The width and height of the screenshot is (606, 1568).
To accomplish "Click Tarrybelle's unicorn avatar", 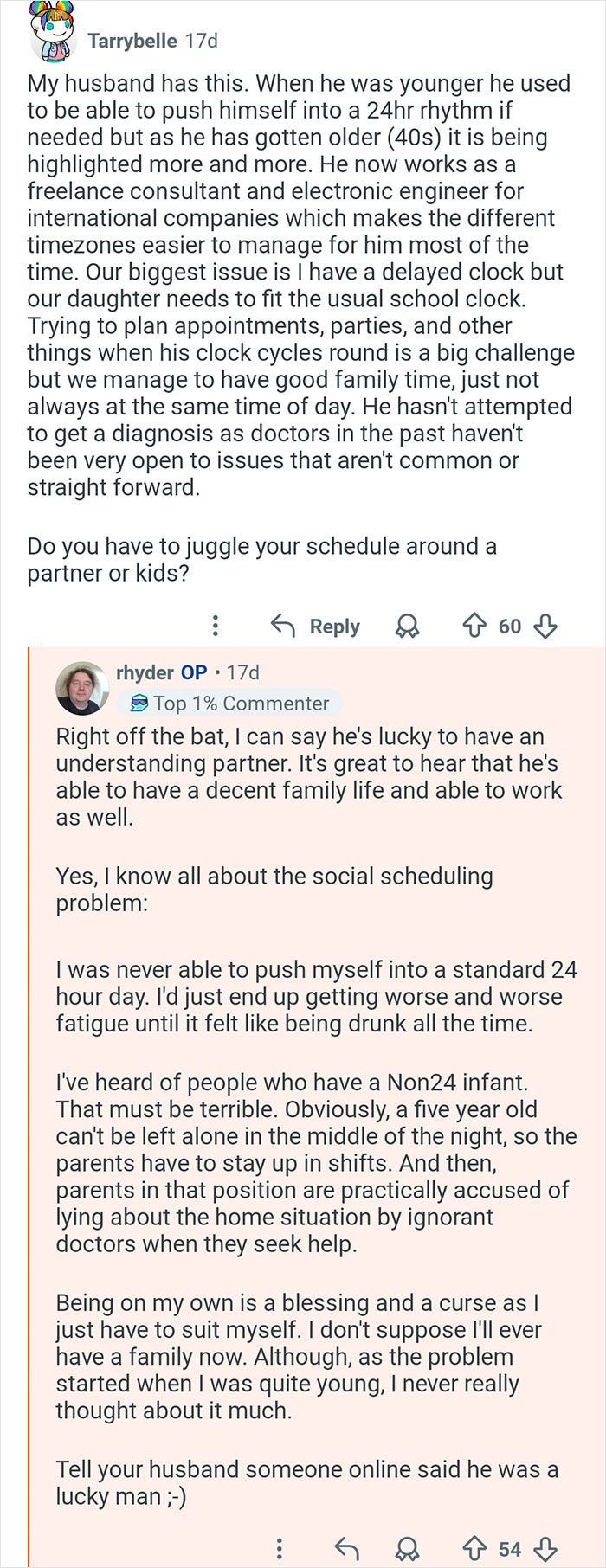I will [x=53, y=34].
